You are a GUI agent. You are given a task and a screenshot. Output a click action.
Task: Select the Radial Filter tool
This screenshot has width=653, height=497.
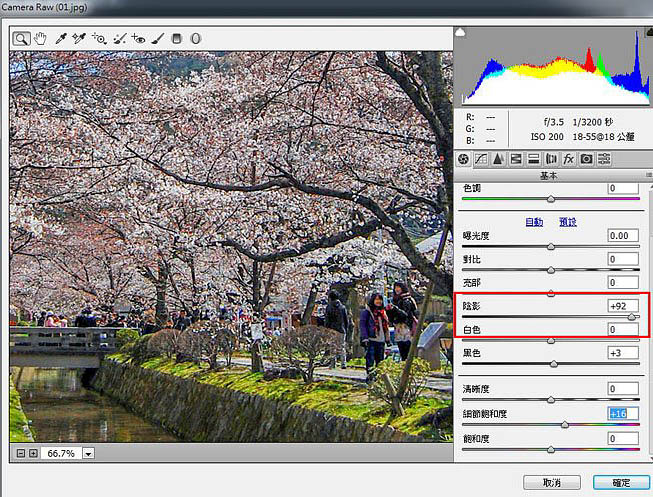pos(195,39)
